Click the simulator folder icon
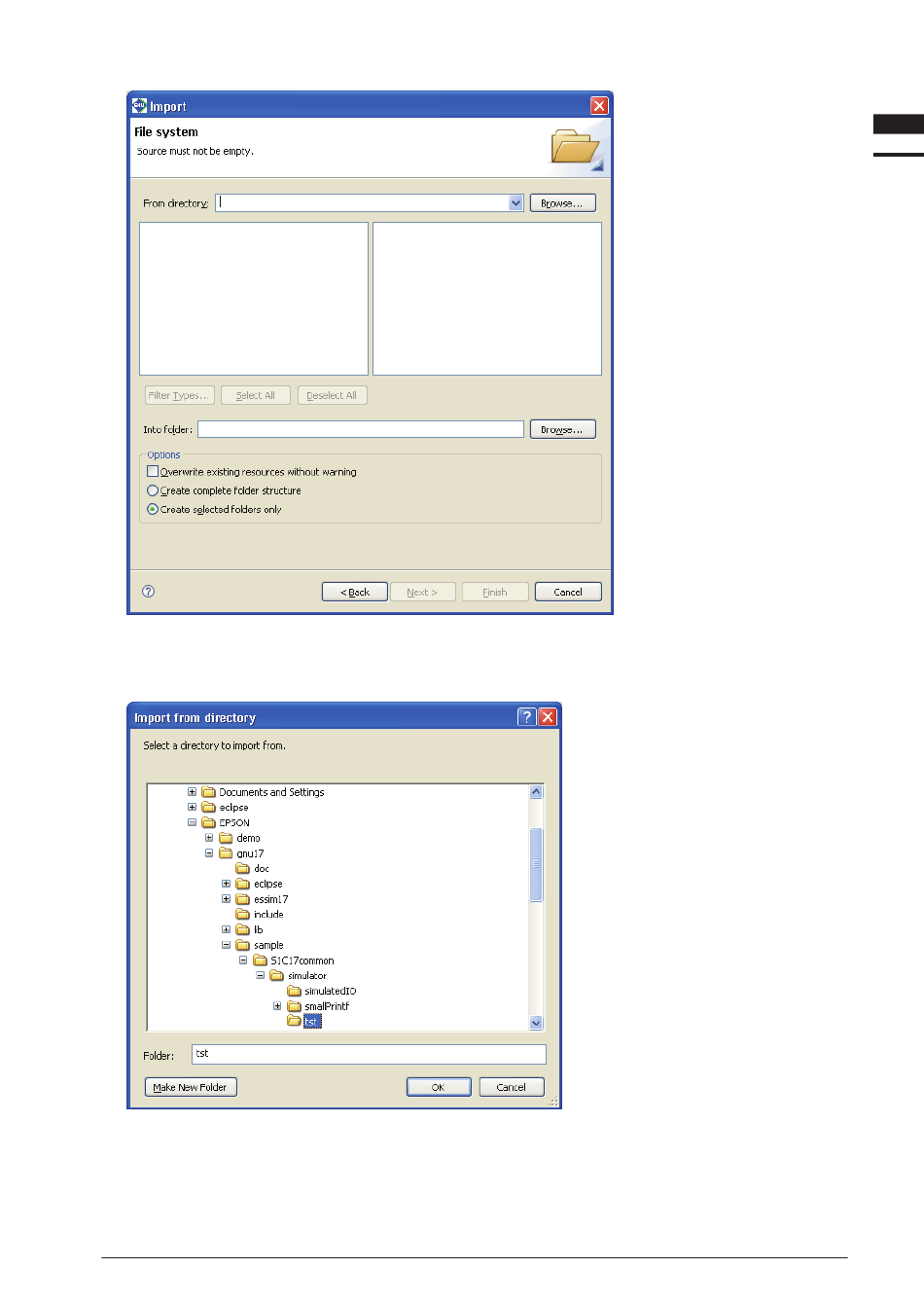The width and height of the screenshot is (924, 1305). pyautogui.click(x=277, y=975)
